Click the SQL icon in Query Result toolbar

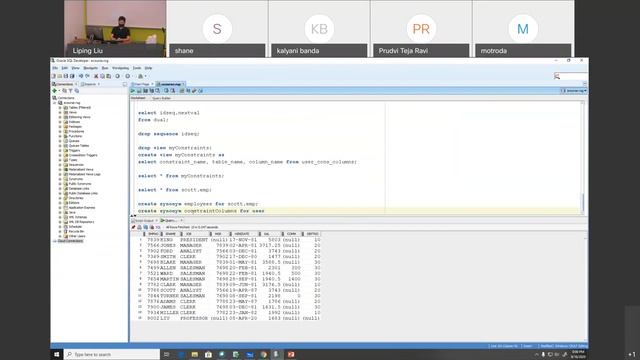click(x=158, y=227)
